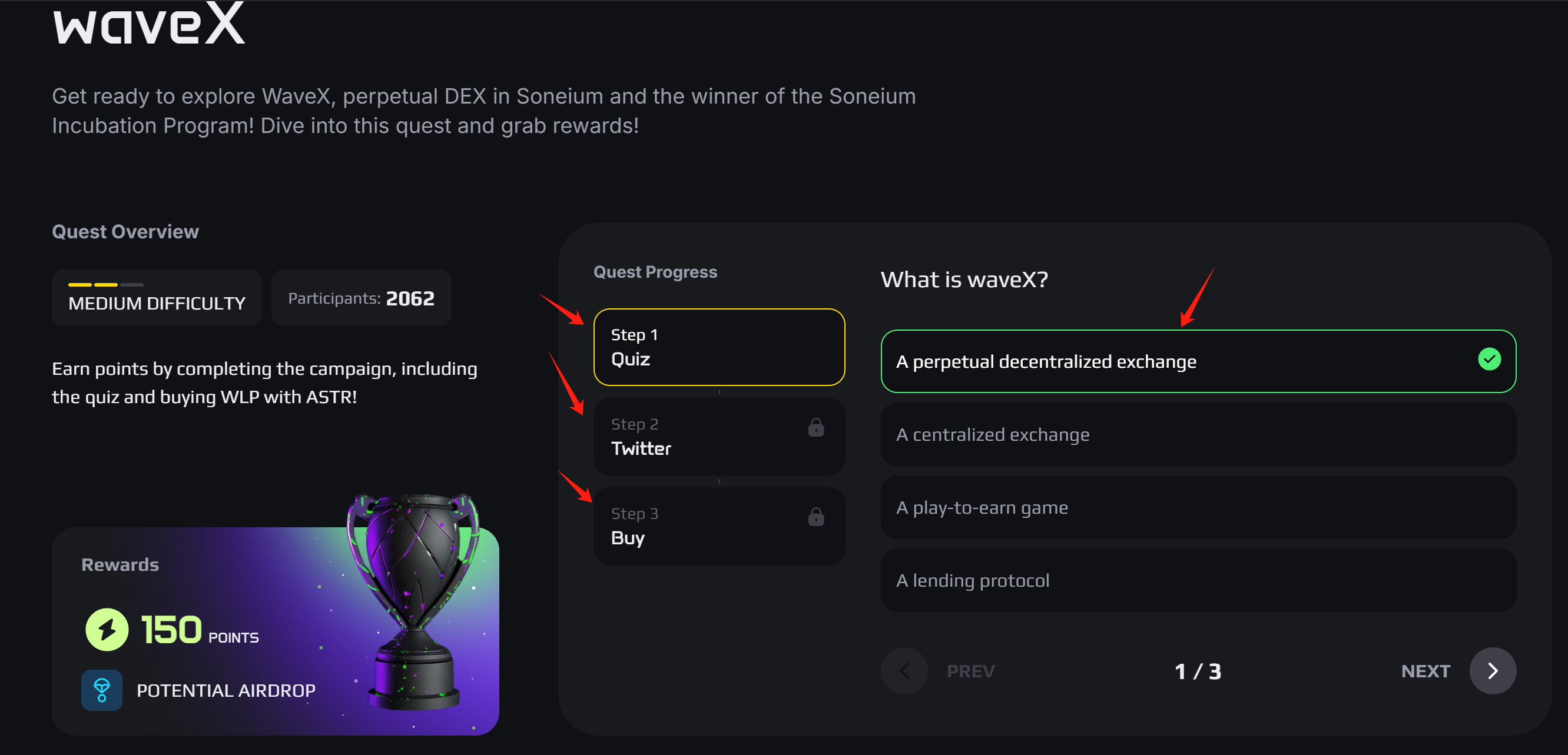Click the Participants count badge

pos(361,298)
